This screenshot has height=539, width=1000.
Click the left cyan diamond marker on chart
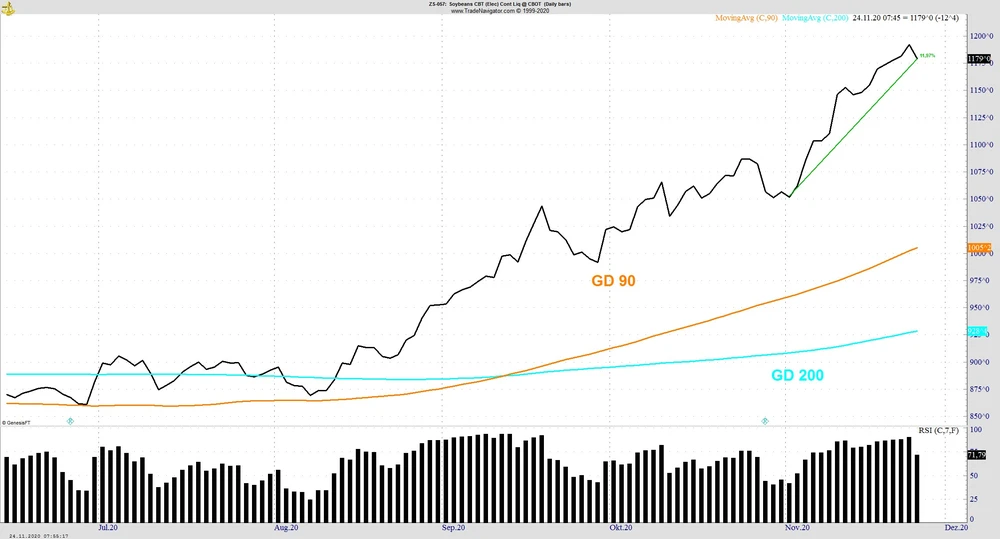[70, 422]
